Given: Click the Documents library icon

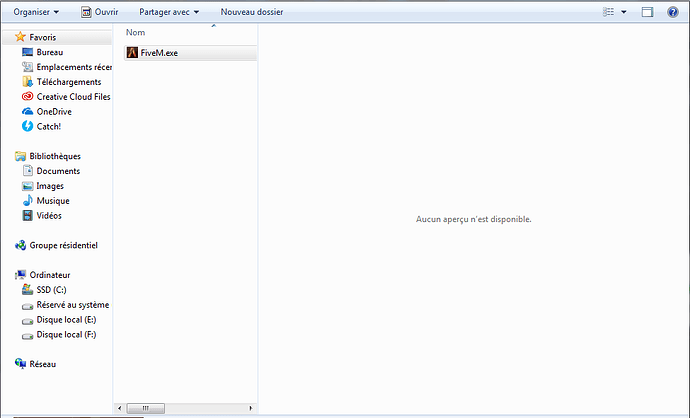Looking at the screenshot, I should tap(28, 171).
